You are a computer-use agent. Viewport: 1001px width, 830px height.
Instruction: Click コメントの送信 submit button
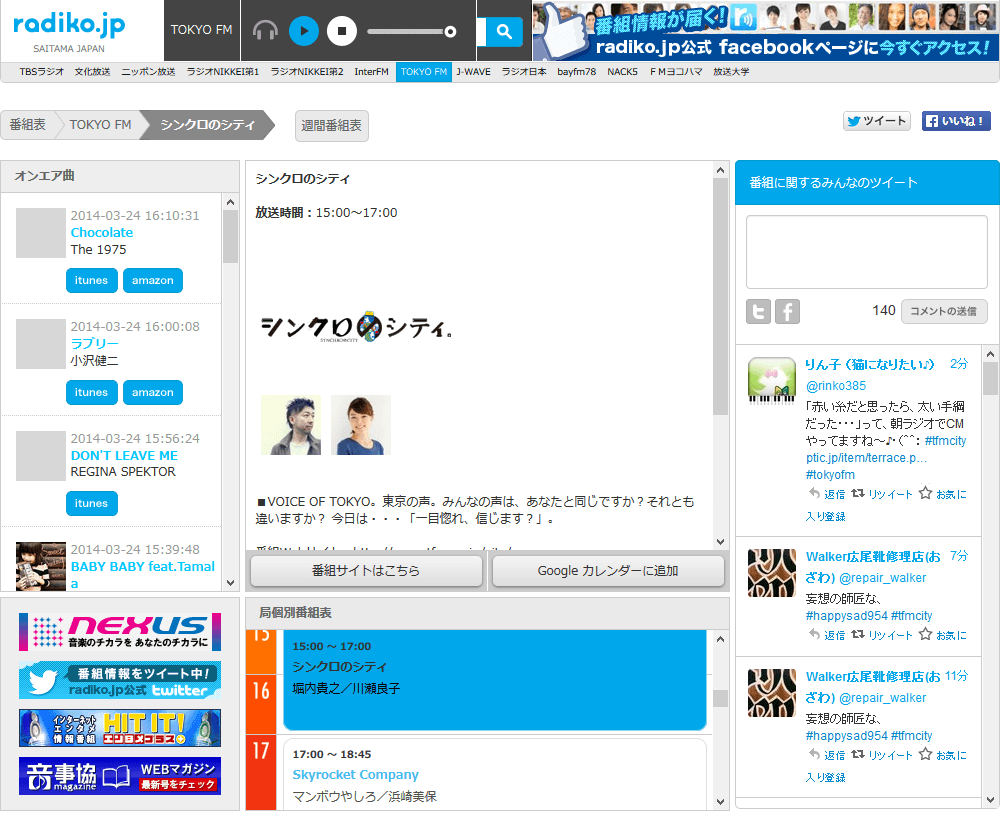click(x=944, y=311)
